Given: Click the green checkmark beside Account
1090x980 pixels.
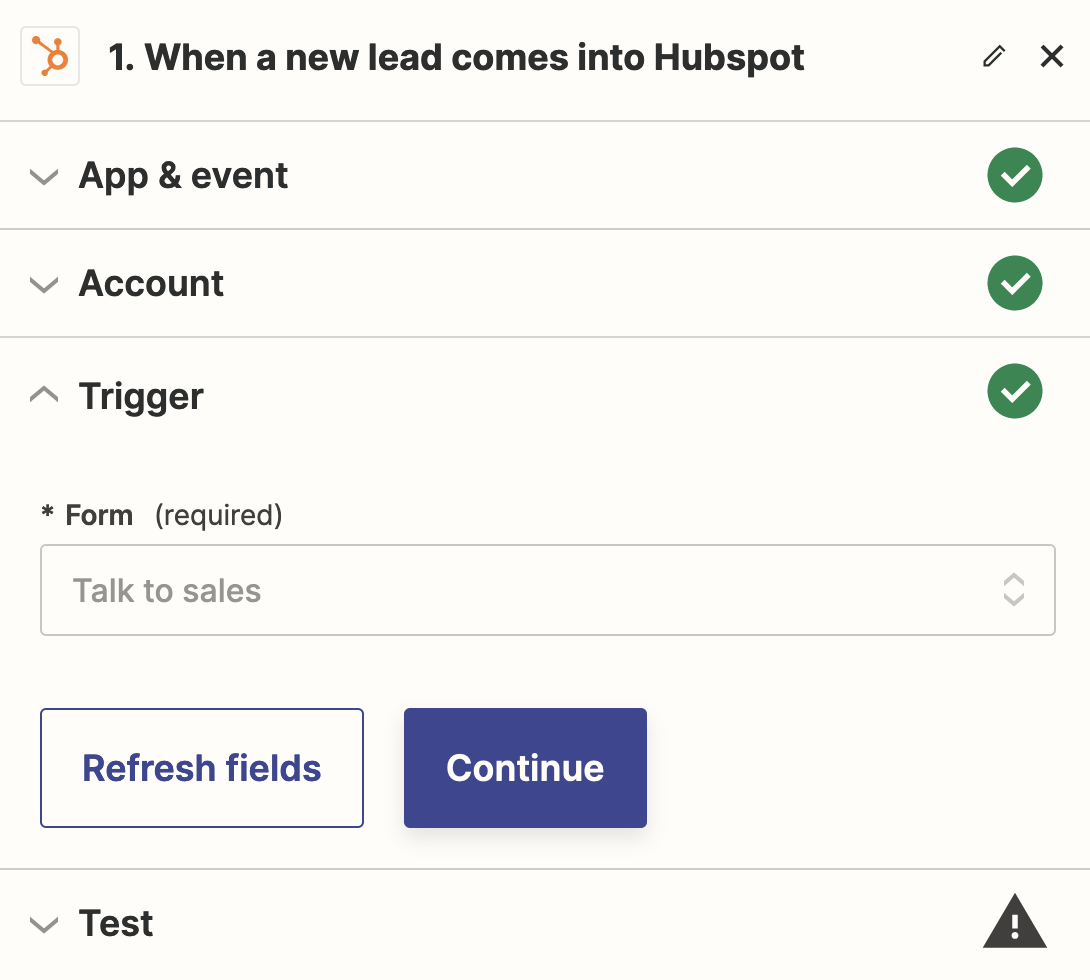Looking at the screenshot, I should (x=1014, y=283).
